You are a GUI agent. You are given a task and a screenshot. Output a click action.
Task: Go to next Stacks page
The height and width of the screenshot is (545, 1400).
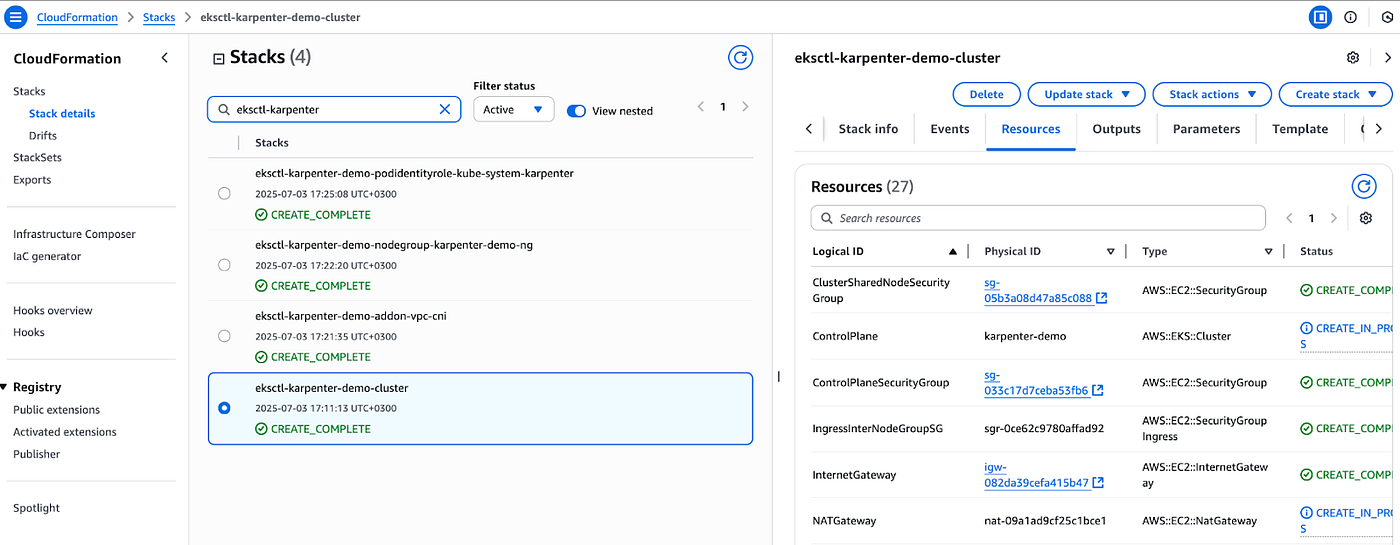point(745,106)
